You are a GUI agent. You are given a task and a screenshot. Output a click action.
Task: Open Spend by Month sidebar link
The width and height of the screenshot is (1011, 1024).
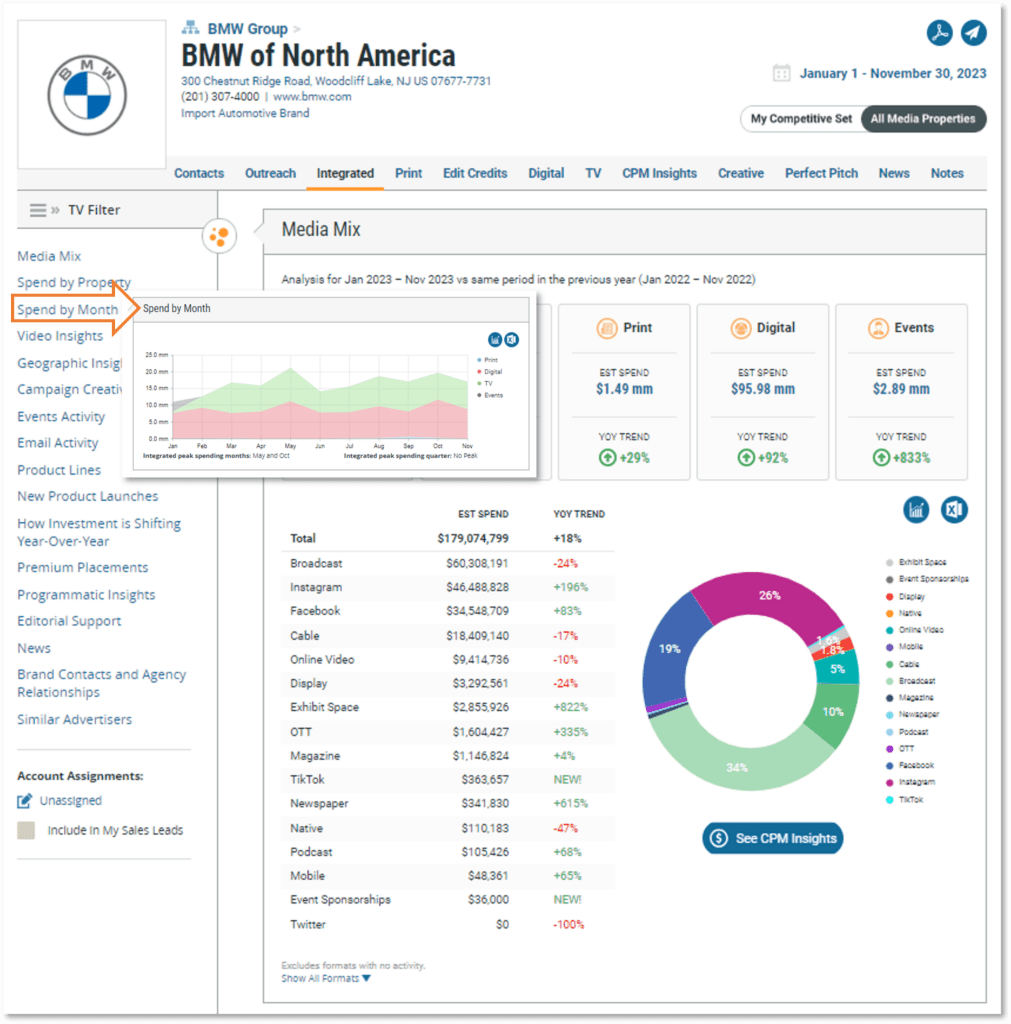click(67, 310)
